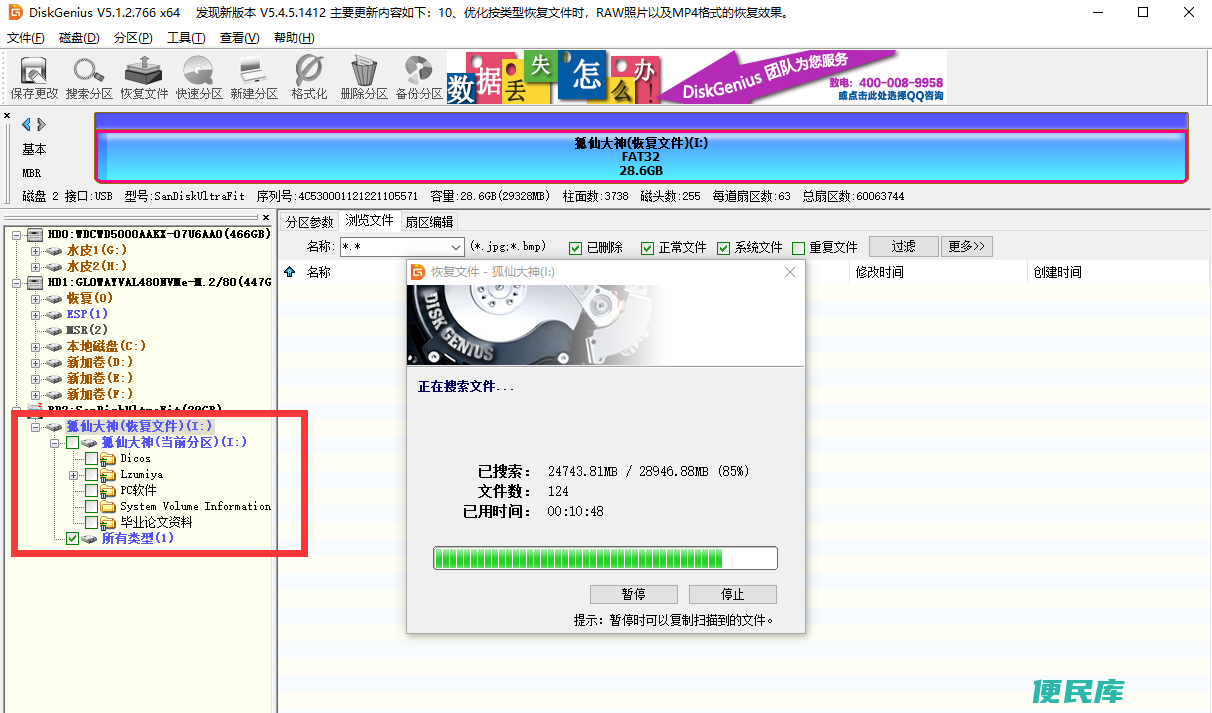Sort by 创建时间 column header
This screenshot has width=1212, height=713.
point(1116,272)
